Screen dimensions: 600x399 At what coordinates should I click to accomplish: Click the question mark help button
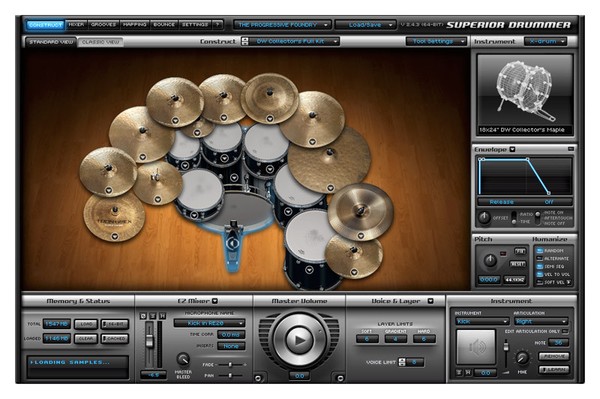pos(217,25)
